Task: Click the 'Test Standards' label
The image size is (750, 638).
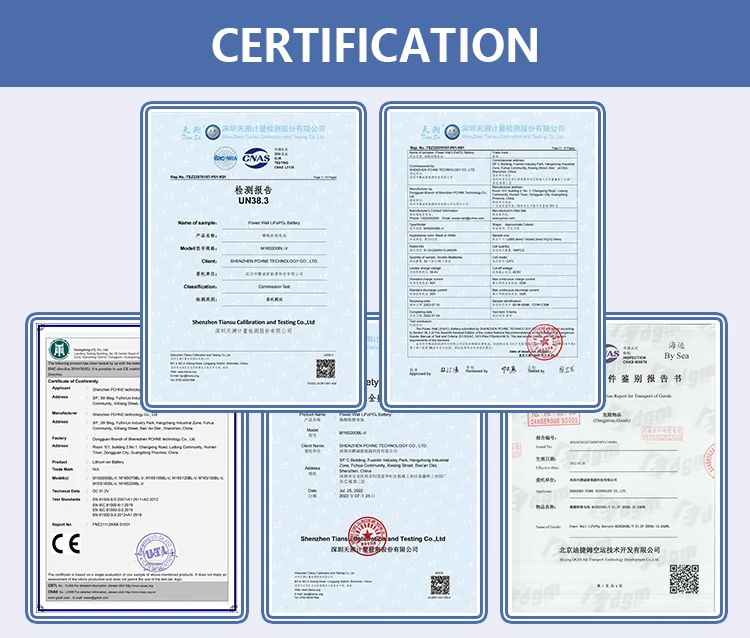Action: click(66, 499)
